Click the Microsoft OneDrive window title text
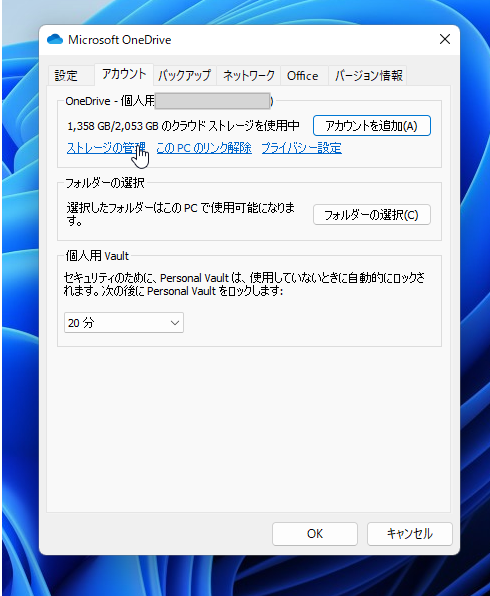490x596 pixels. point(119,40)
